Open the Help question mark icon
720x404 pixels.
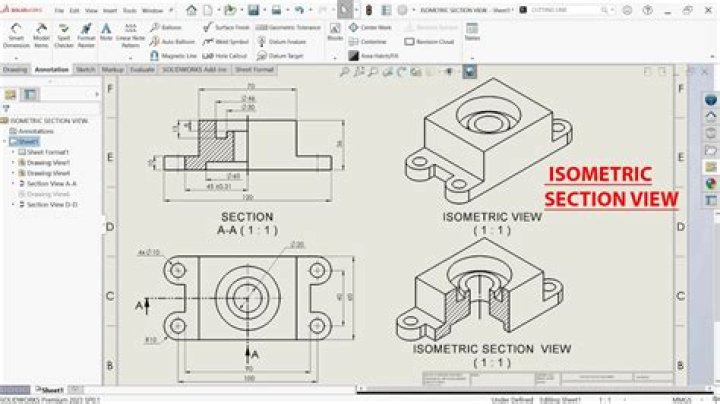coord(647,10)
